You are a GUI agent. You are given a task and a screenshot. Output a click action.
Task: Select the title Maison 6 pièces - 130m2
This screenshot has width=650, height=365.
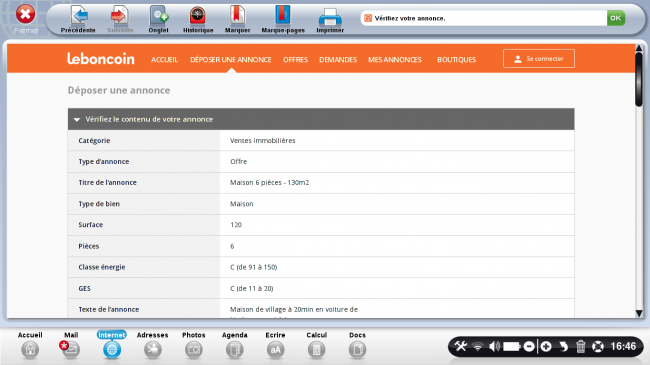coord(269,182)
